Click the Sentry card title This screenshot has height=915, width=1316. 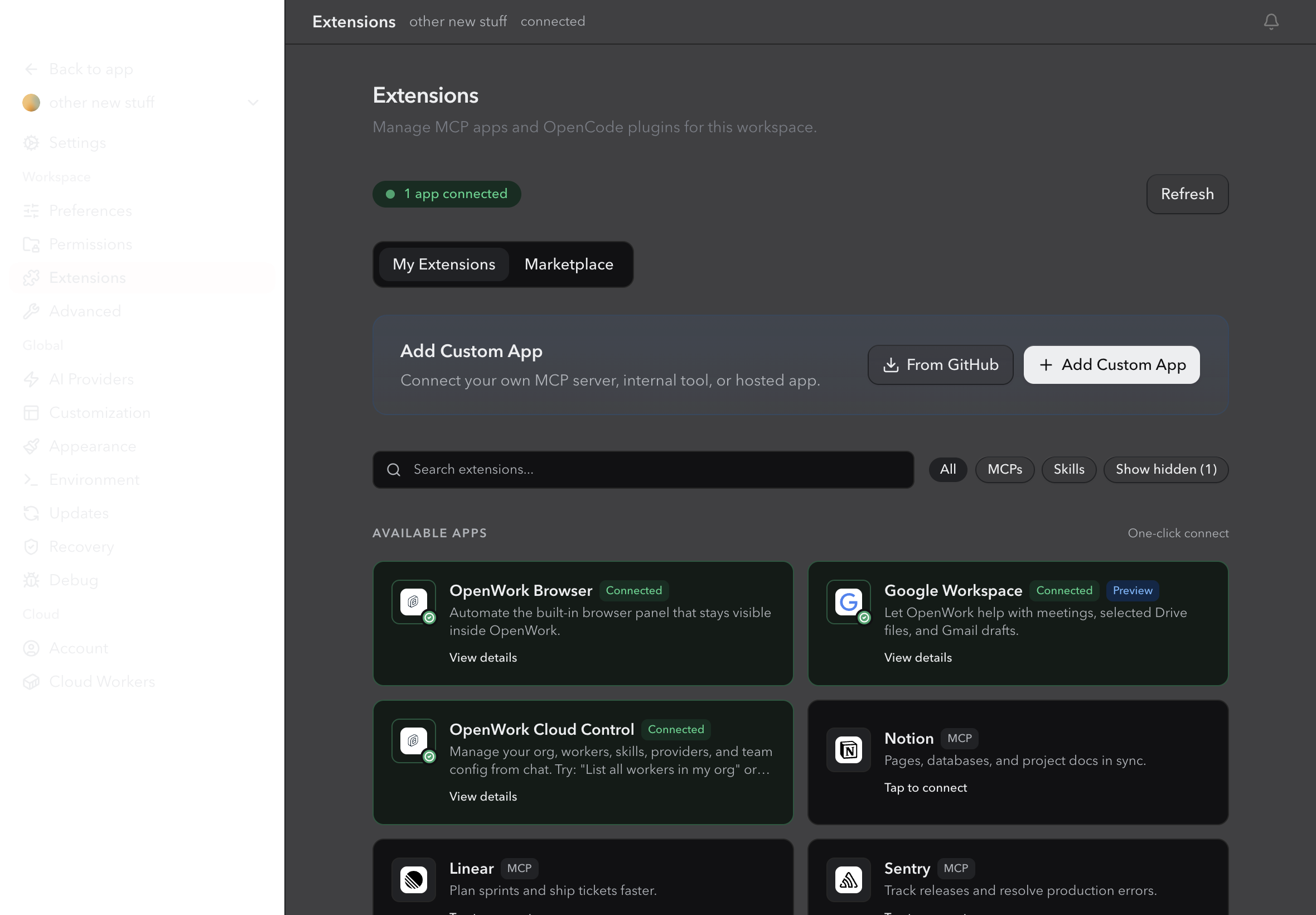907,869
